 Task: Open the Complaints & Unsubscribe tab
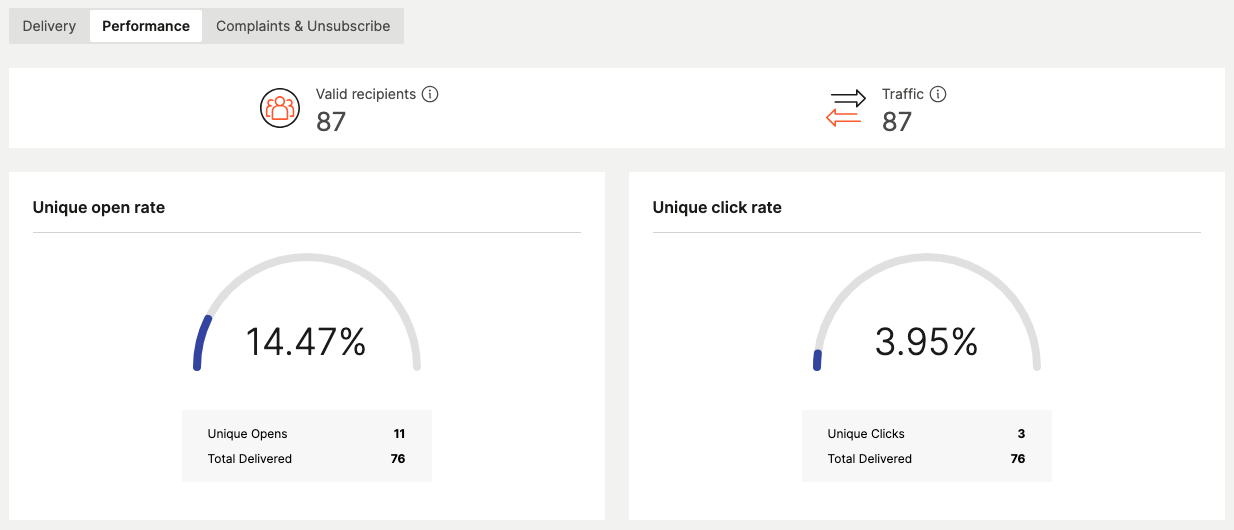tap(303, 26)
